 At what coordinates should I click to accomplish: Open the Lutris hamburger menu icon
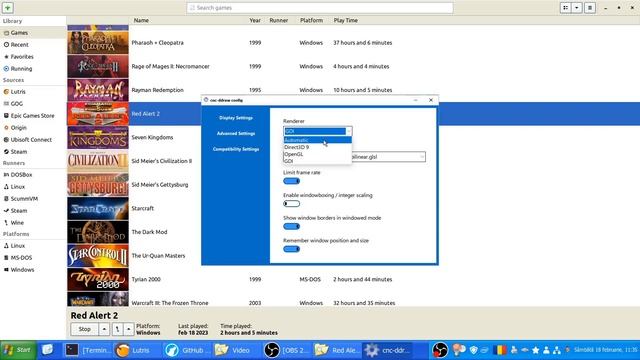tap(590, 7)
